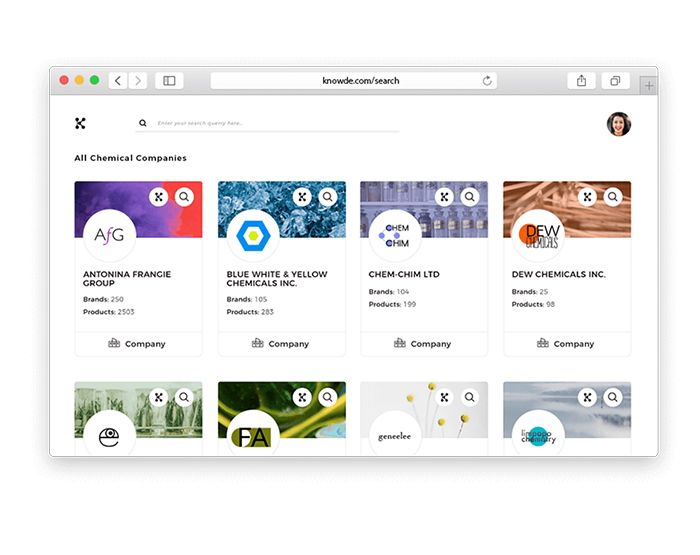700x555 pixels.
Task: Click the Knowde icon on Dew Chemicals card
Action: 587,197
